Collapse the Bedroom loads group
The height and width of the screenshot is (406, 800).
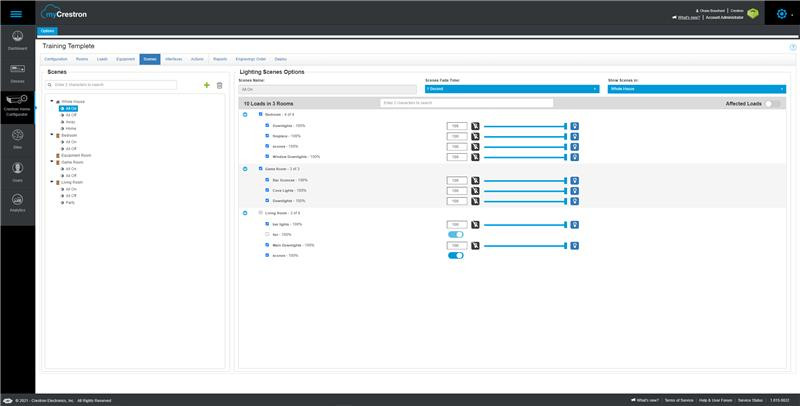[245, 115]
